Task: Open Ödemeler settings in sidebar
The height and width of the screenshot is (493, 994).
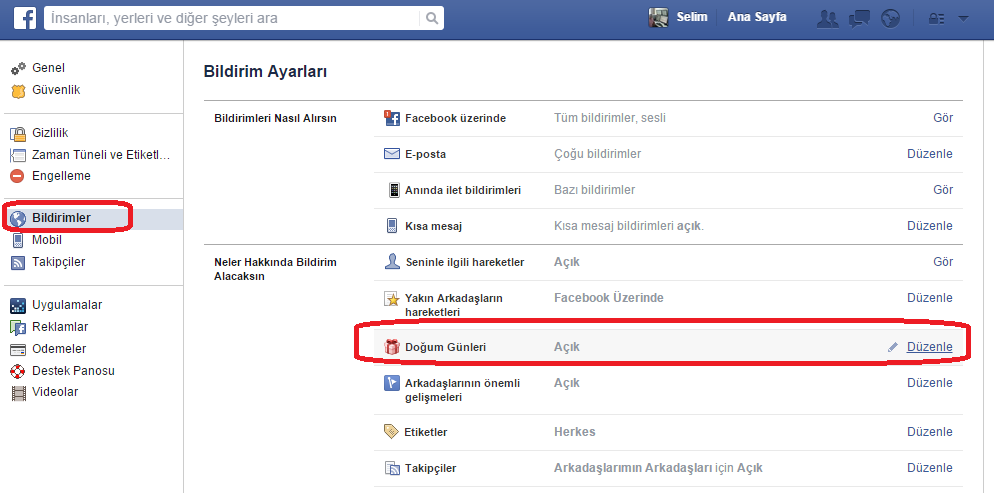Action: [59, 349]
